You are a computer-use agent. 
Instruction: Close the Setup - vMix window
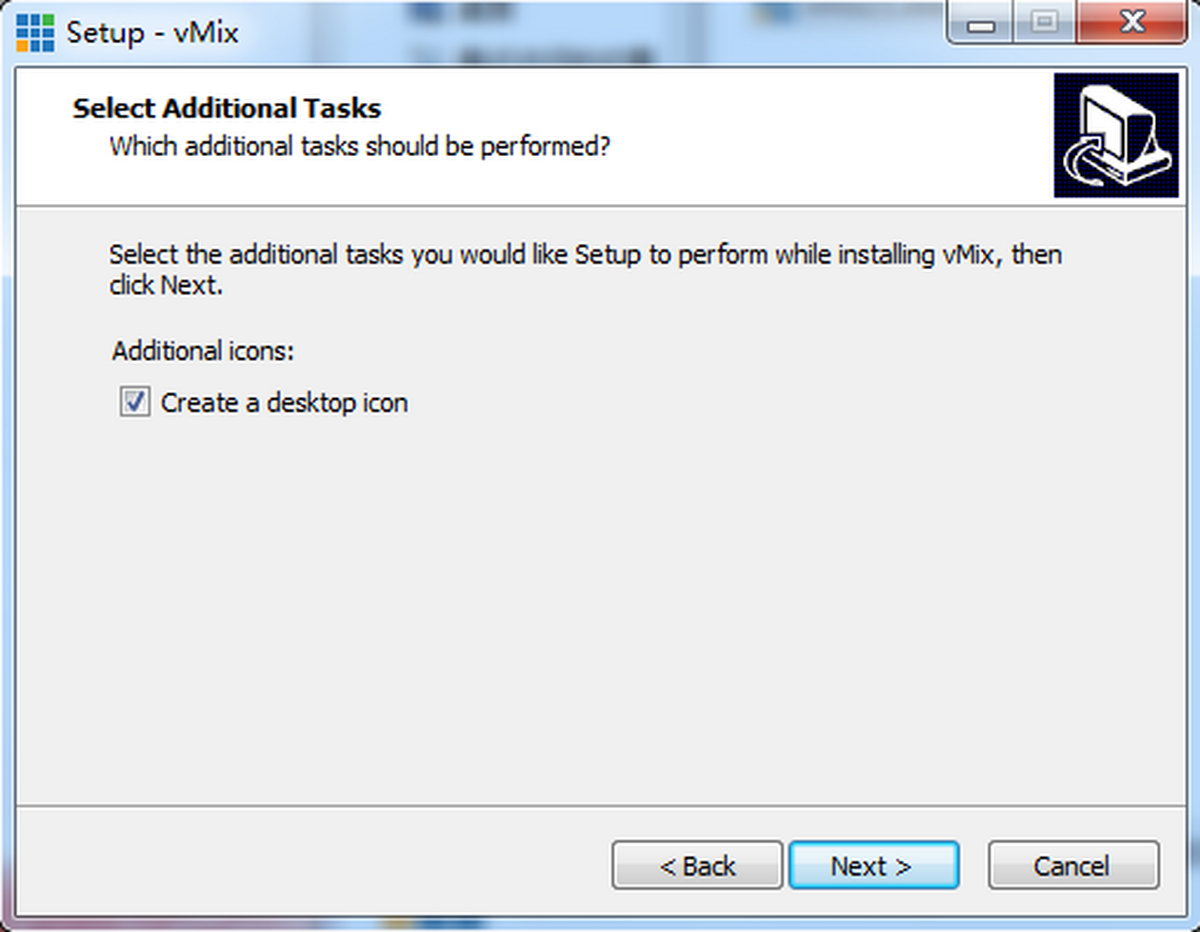click(1130, 23)
